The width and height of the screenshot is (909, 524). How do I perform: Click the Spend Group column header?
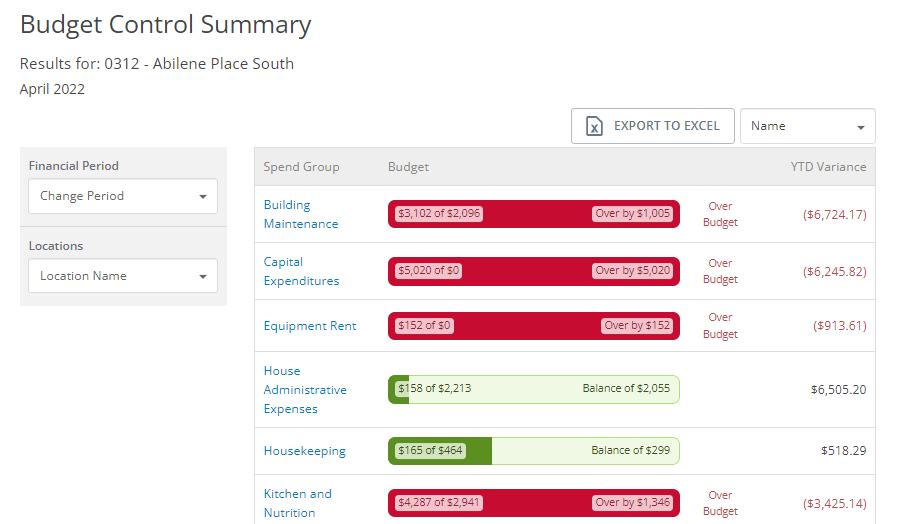[x=301, y=167]
